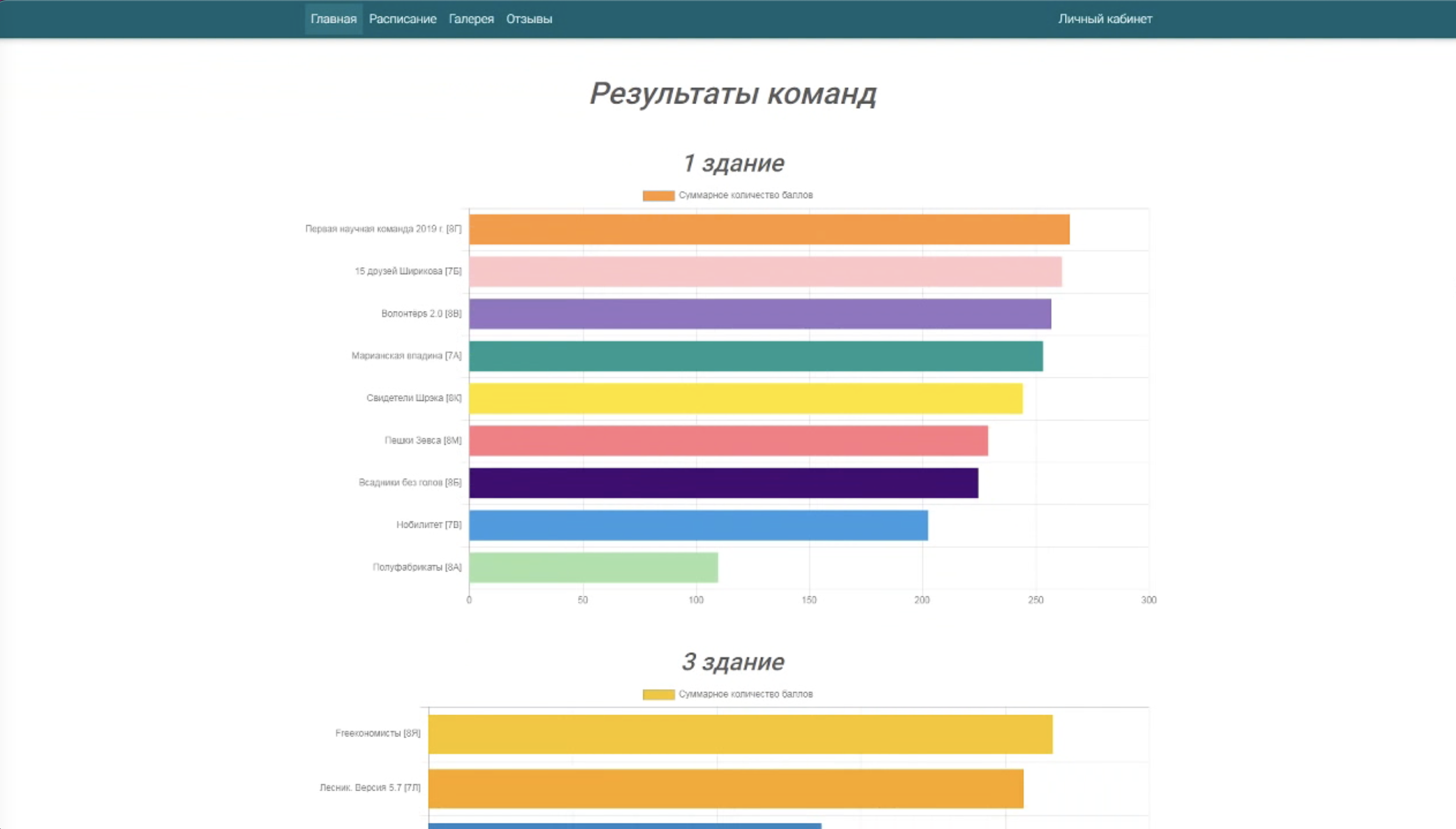Click the yellow Свидетели Шрэка bar
1456x829 pixels.
pyautogui.click(x=746, y=399)
